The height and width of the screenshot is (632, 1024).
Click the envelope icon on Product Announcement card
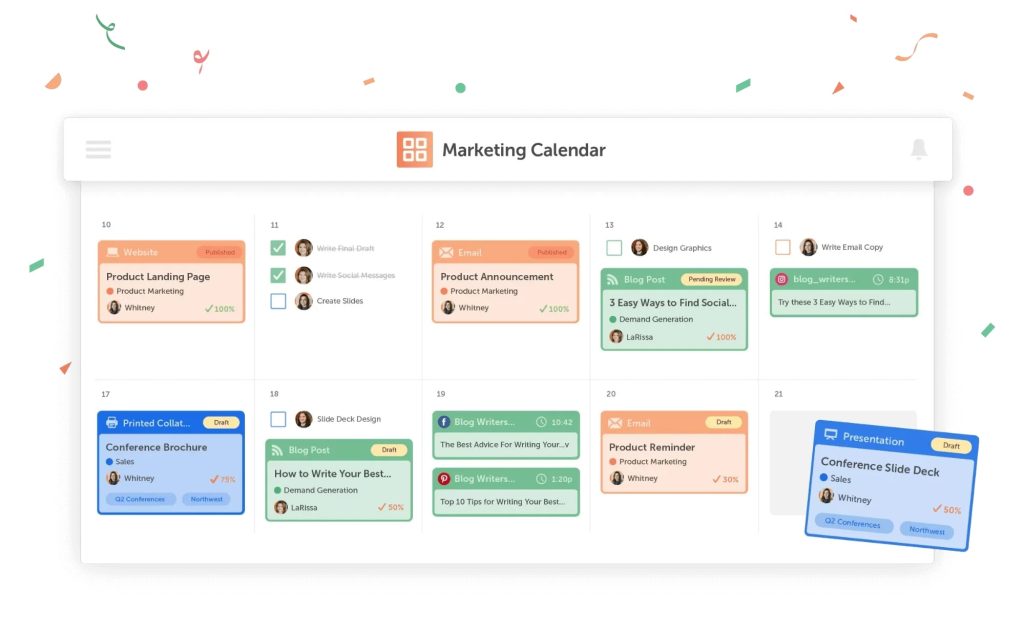(446, 253)
